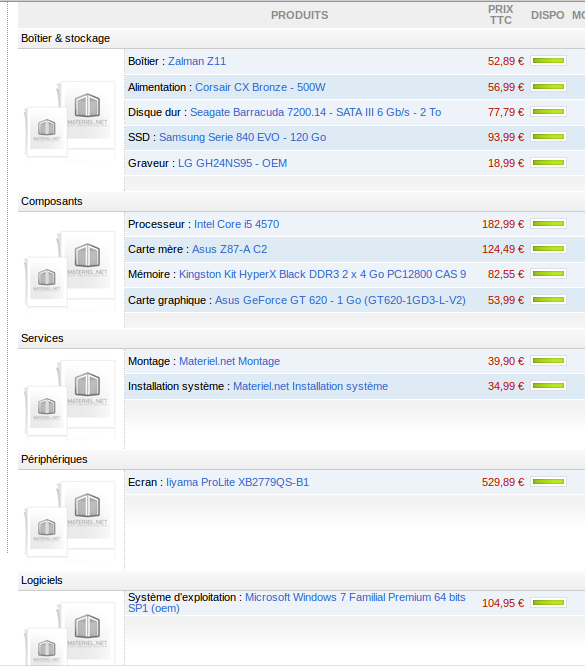Viewport: 585px width, 666px height.
Task: Click the 18,99 € price
Action: pos(506,163)
